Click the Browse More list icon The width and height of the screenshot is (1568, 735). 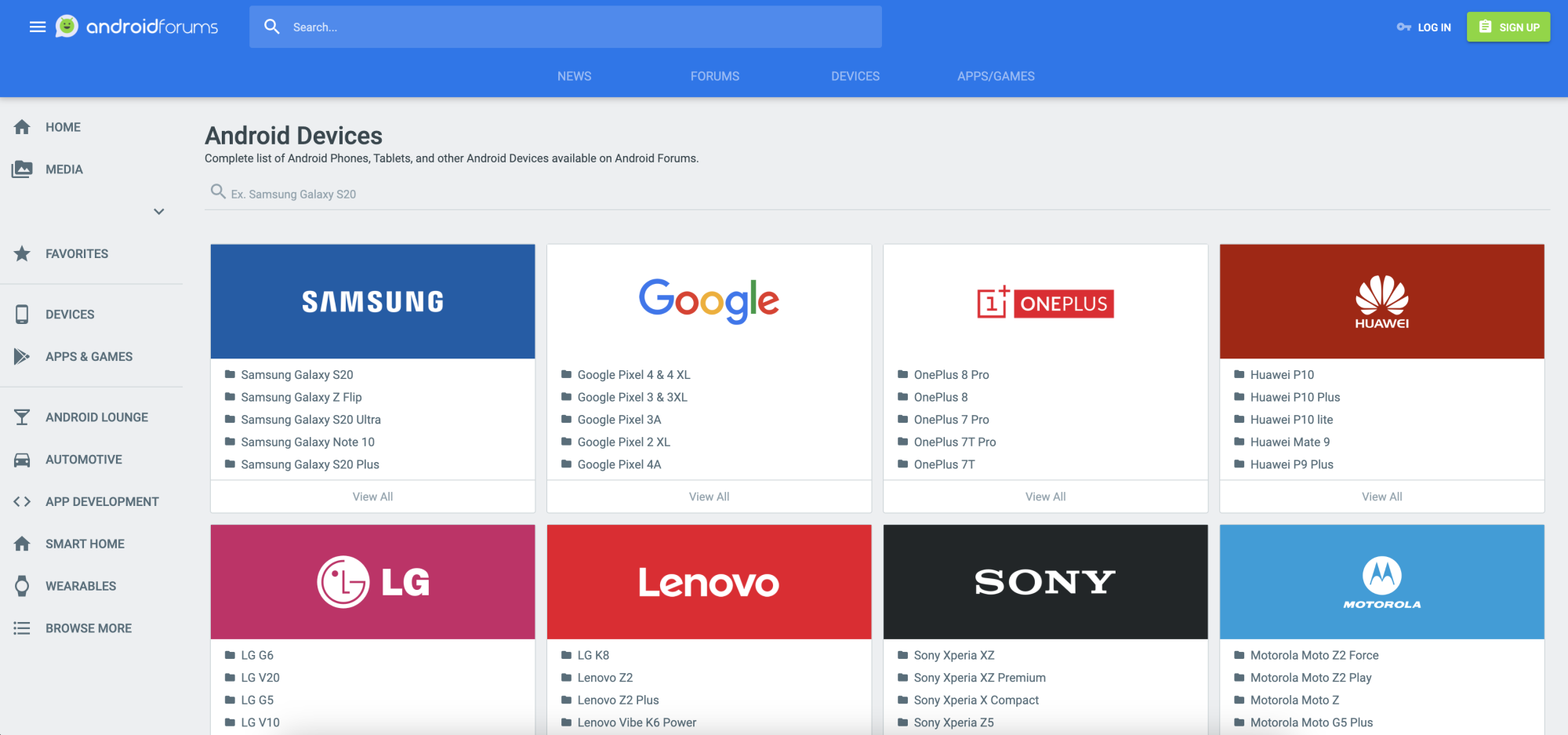point(22,628)
